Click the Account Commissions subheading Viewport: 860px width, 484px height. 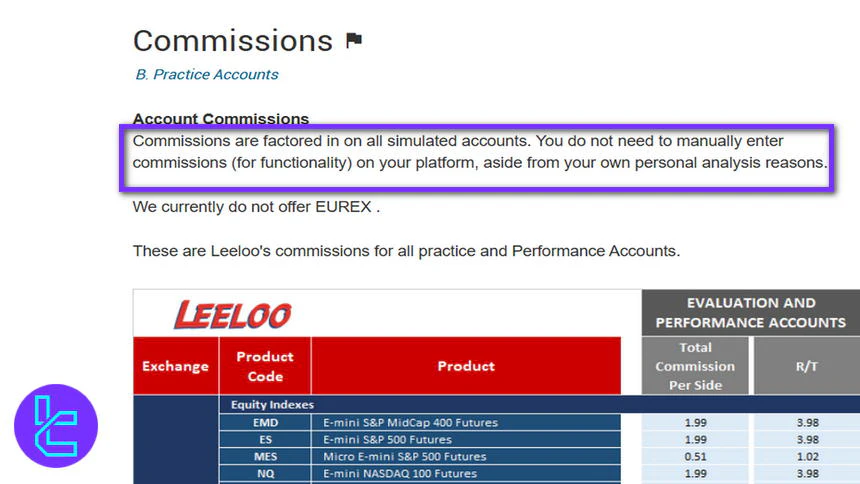point(221,119)
